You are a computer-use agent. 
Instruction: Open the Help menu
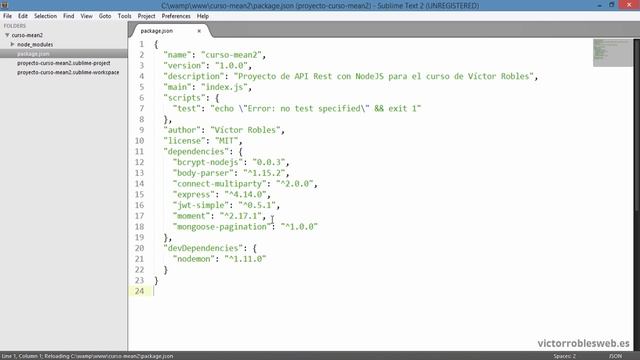(203, 16)
